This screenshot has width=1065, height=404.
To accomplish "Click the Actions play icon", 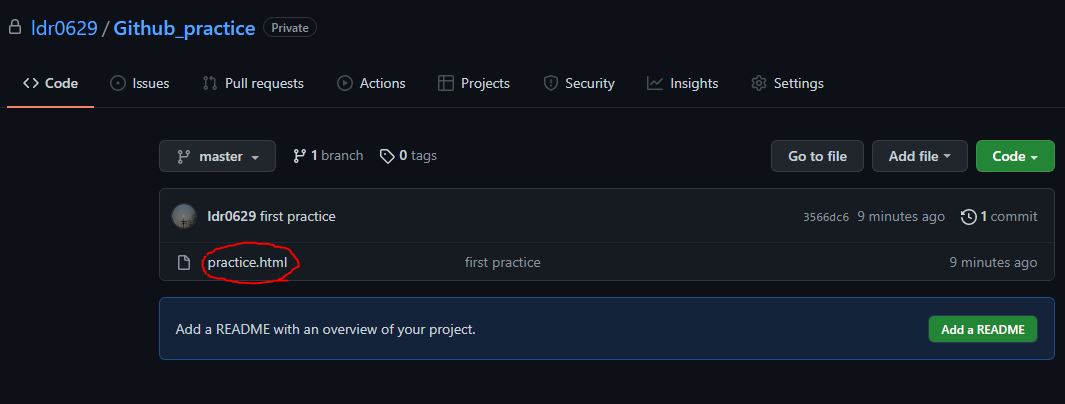I will pyautogui.click(x=345, y=84).
